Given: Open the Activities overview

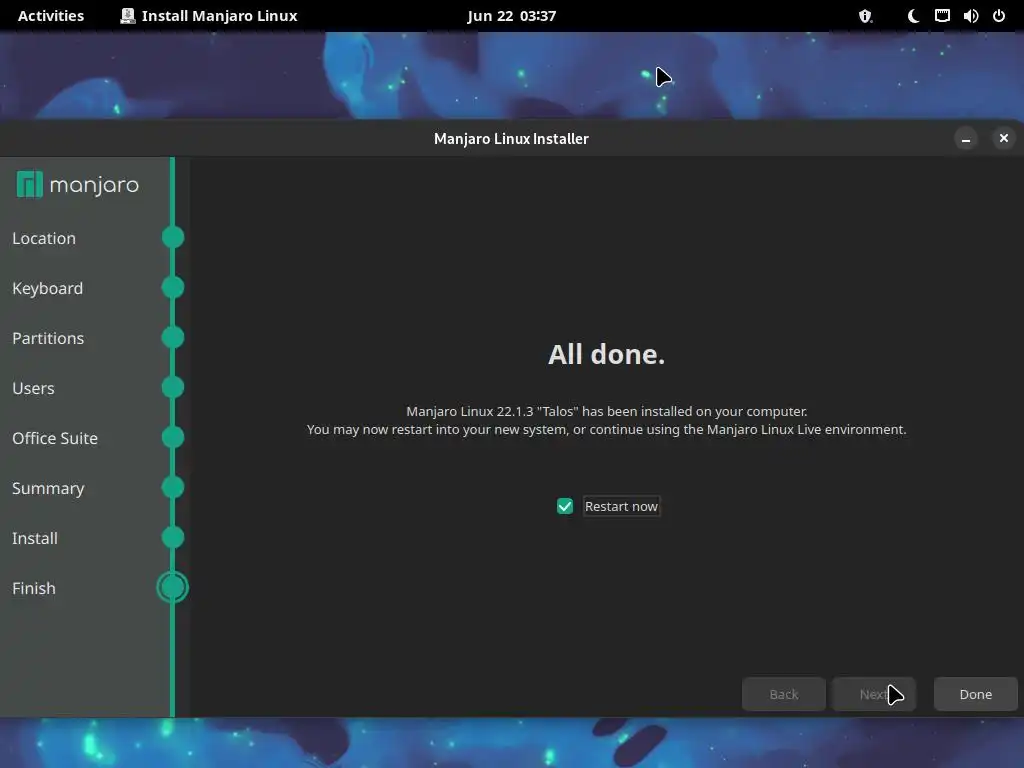Looking at the screenshot, I should 51,16.
